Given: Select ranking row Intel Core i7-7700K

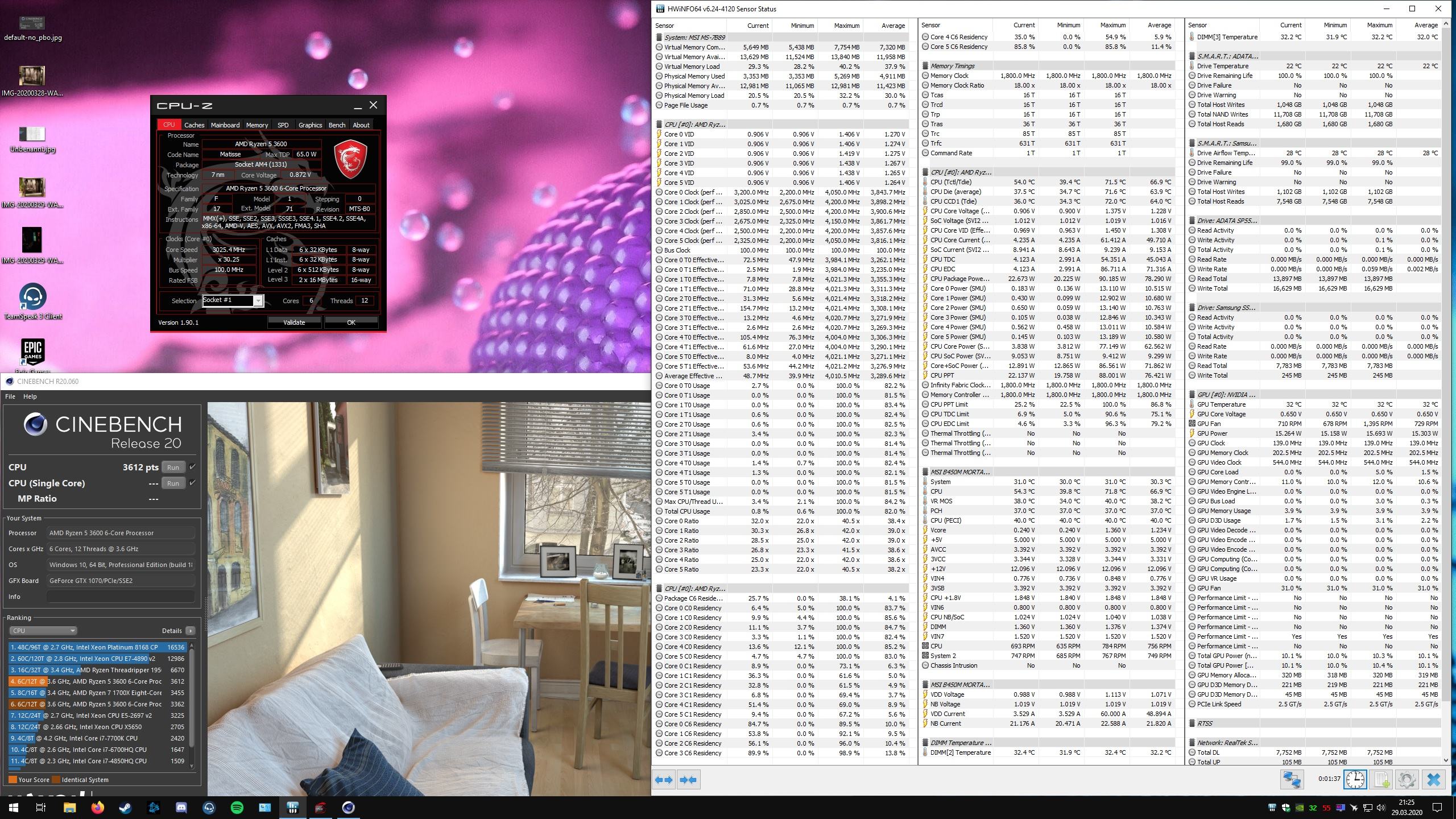Looking at the screenshot, I should coord(98,738).
